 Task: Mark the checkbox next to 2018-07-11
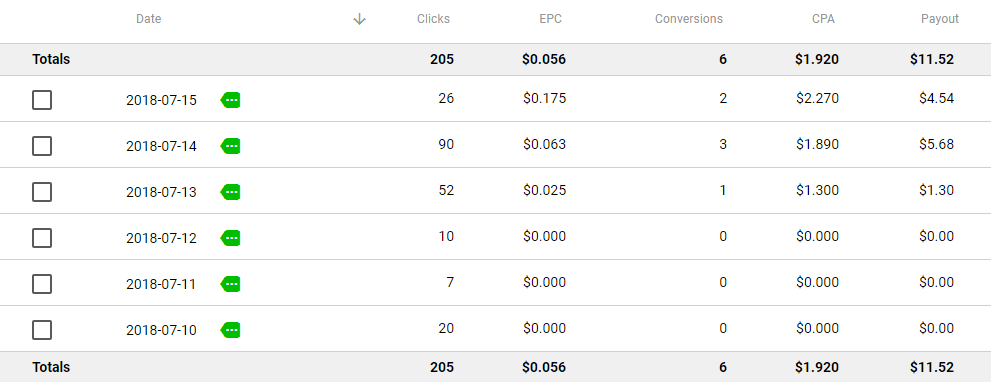(42, 284)
